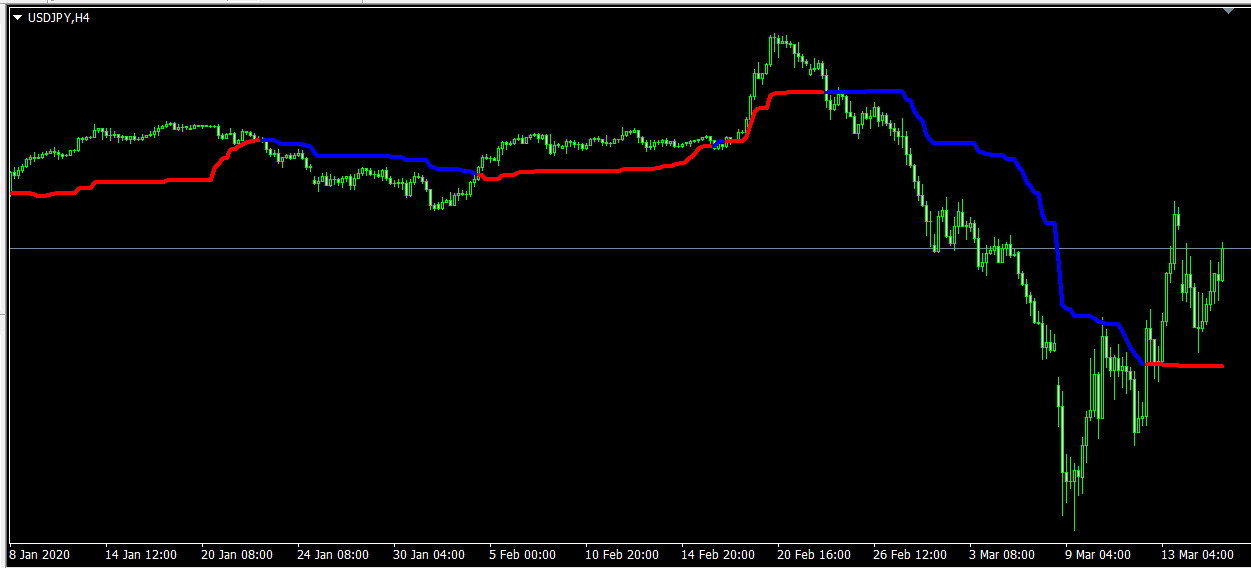Select the 3 Mar 08:00 time label
The width and height of the screenshot is (1251, 568).
point(1003,554)
